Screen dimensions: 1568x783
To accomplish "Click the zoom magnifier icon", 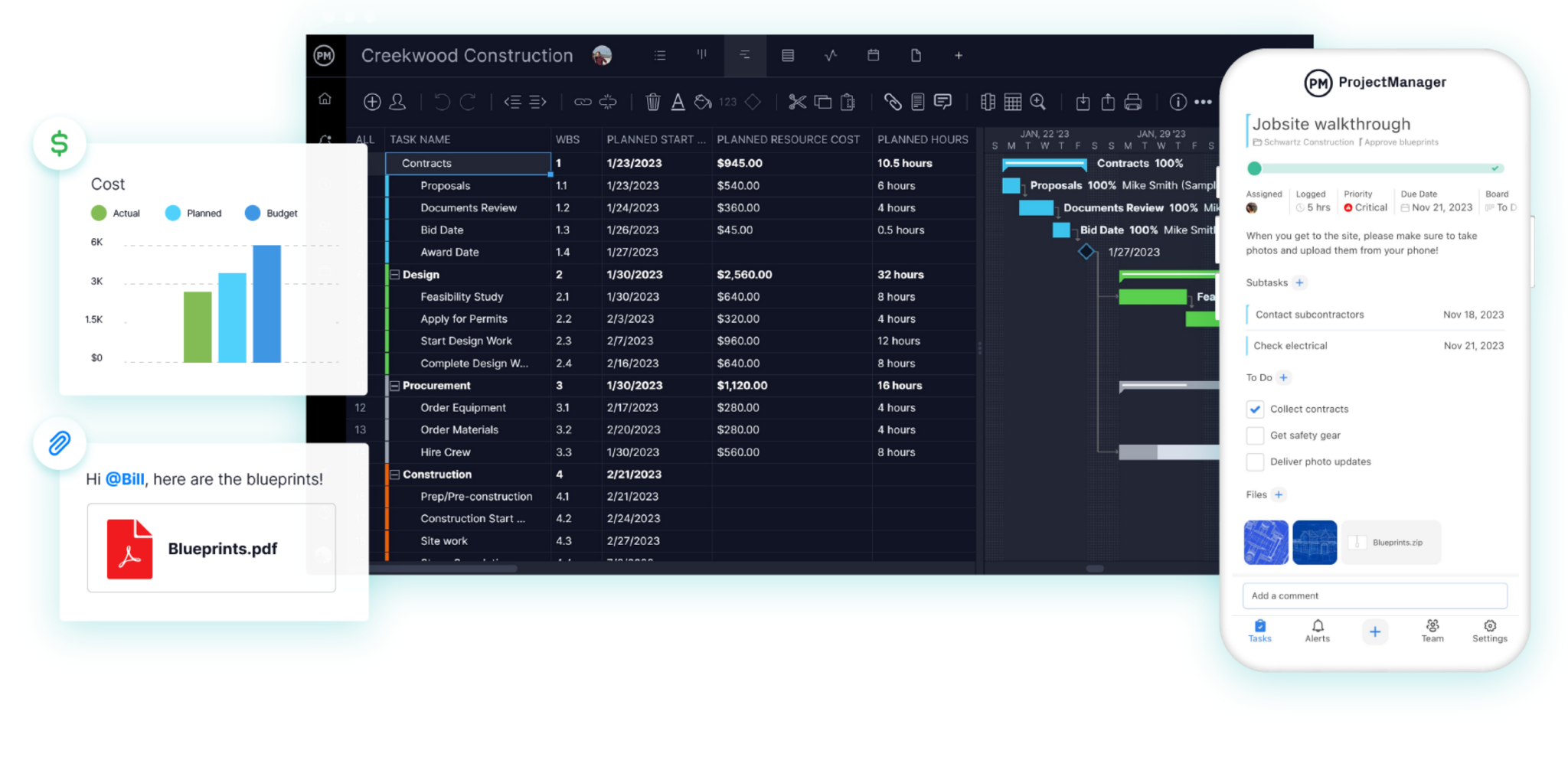I will click(x=1038, y=102).
